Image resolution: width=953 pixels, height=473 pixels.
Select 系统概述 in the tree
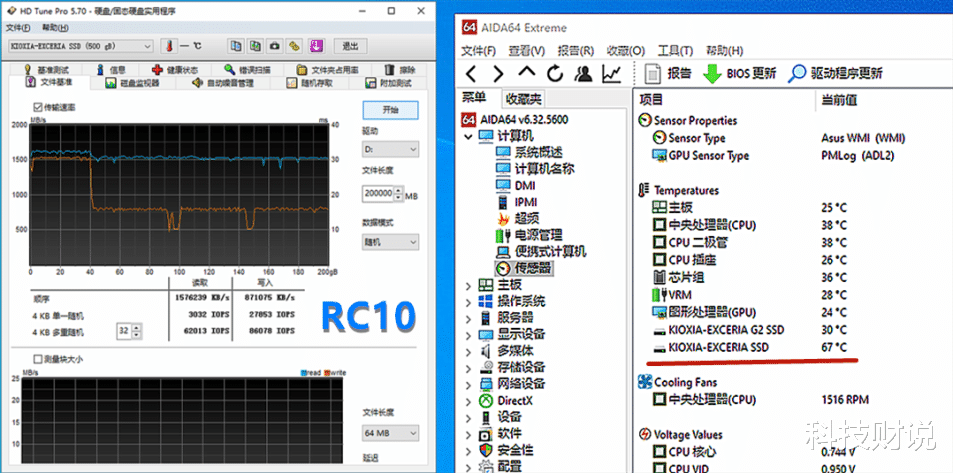tap(538, 152)
